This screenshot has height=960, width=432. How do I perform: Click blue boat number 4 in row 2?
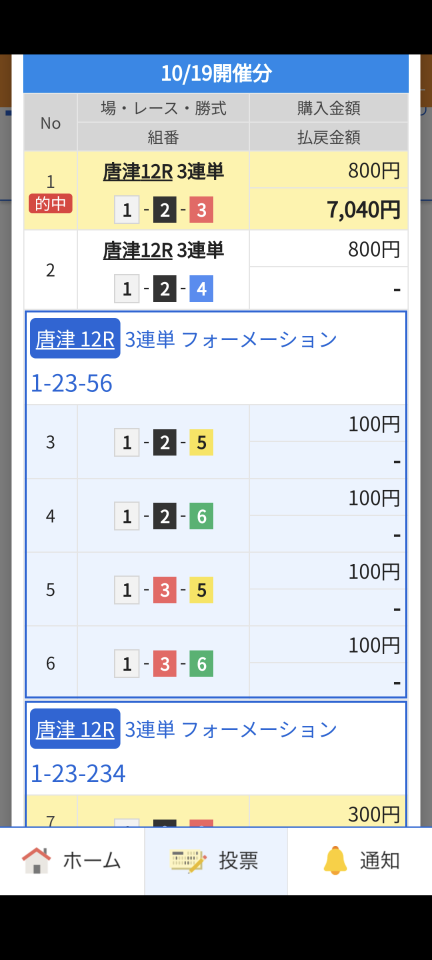201,289
